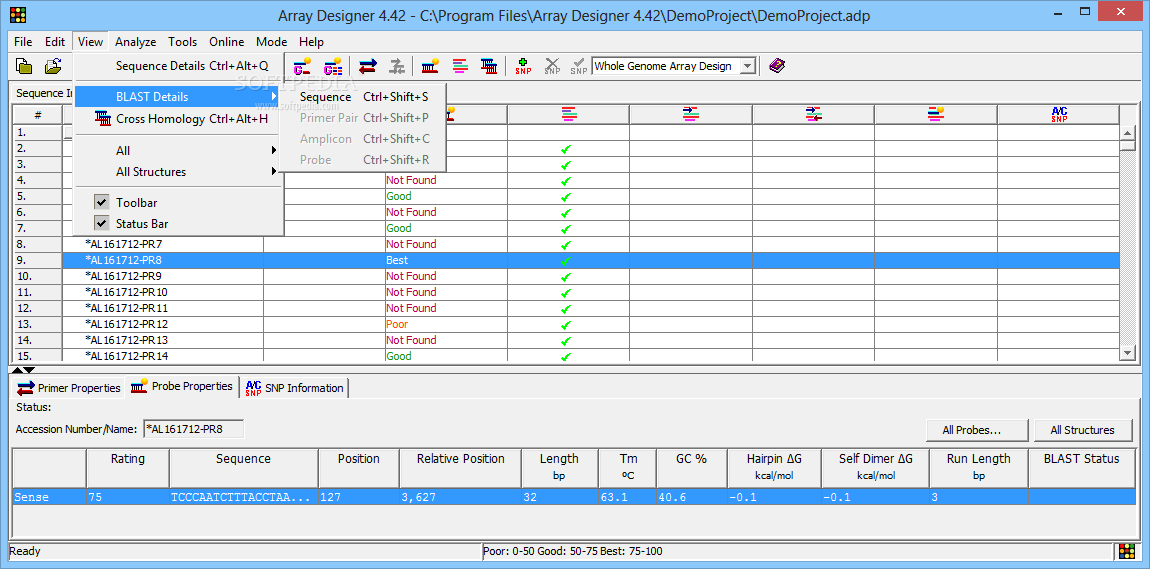Click the first gene search toolbar icon
Viewport: 1150px width, 569px height.
point(303,66)
